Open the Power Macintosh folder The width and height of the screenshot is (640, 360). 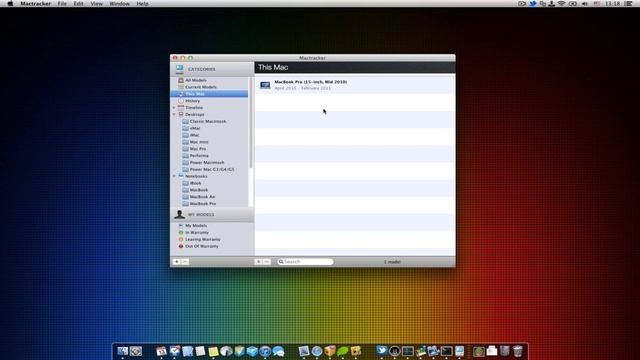coord(209,162)
